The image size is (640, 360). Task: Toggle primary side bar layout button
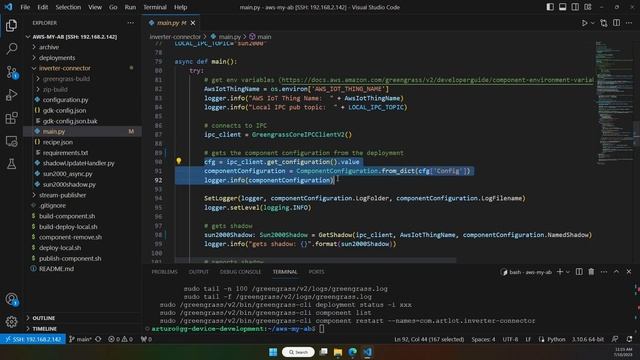[x=550, y=7]
